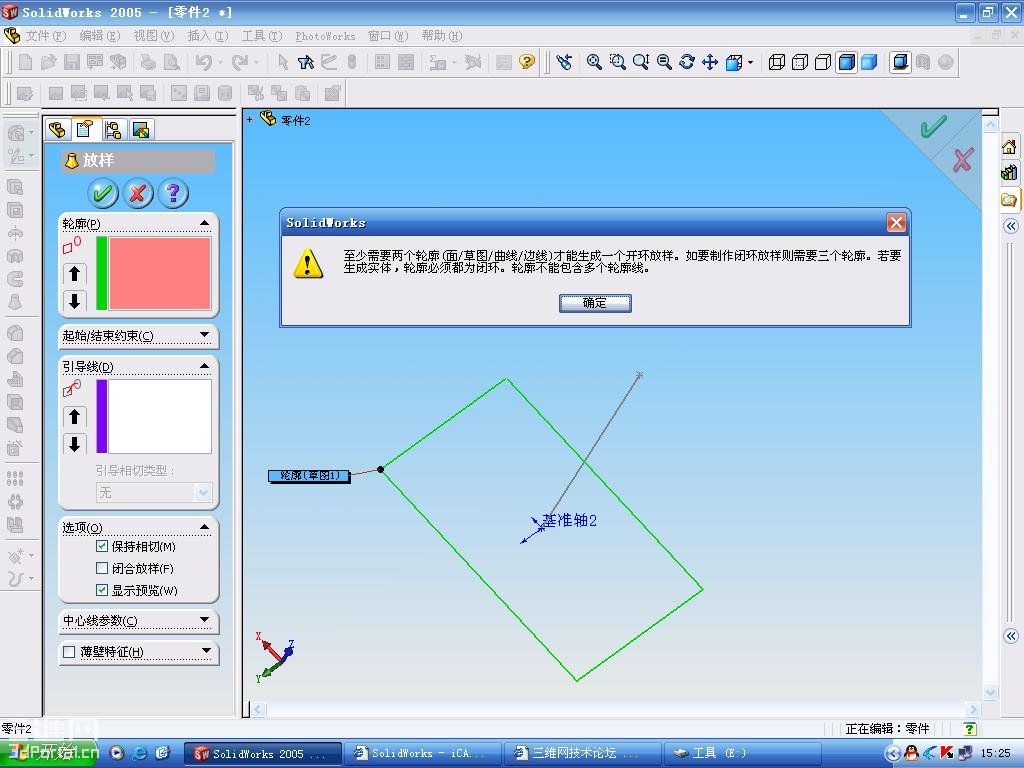Expand the 薄壁特征(H) section arrow

click(x=206, y=650)
